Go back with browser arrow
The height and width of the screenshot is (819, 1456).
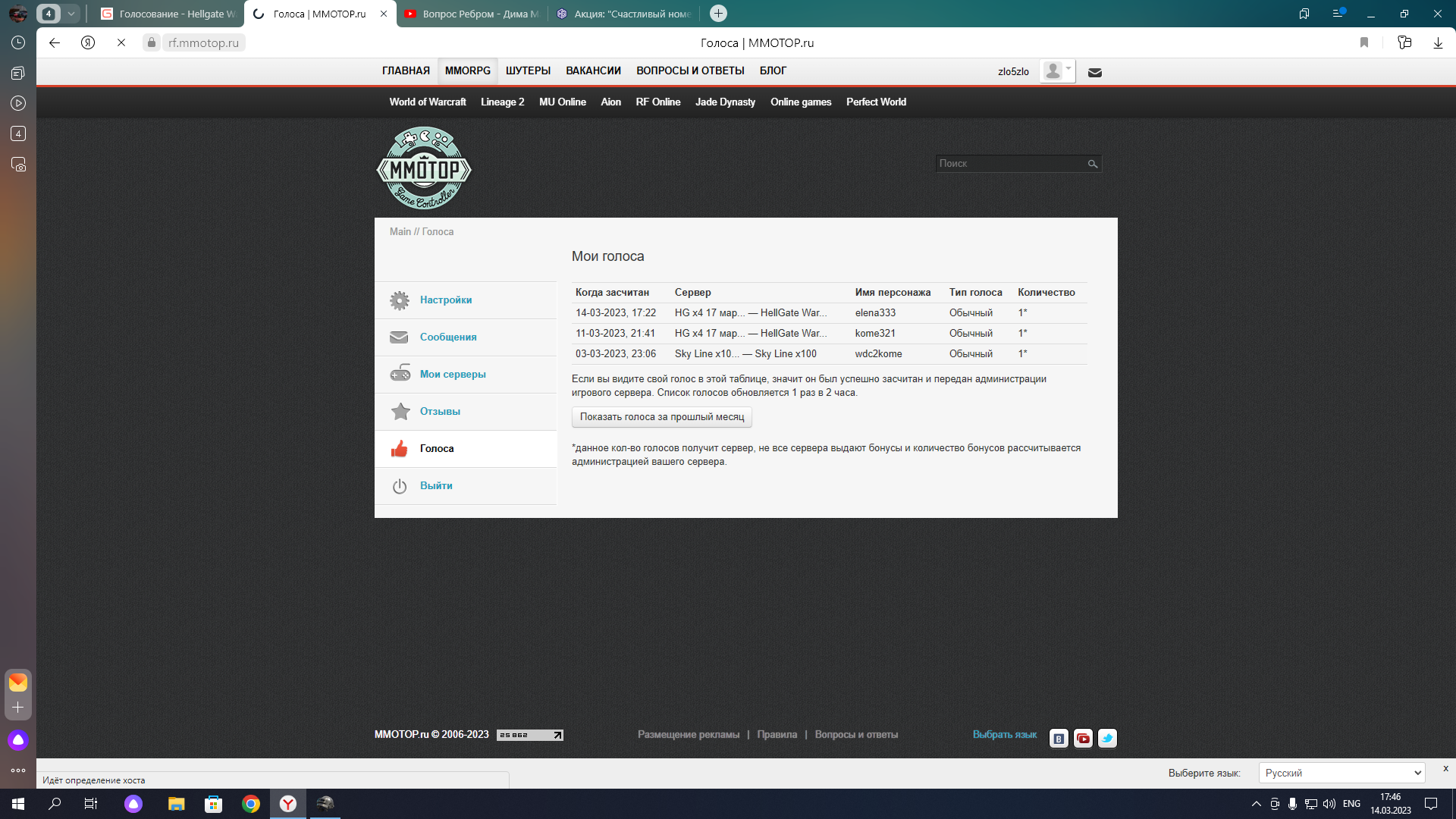point(55,42)
